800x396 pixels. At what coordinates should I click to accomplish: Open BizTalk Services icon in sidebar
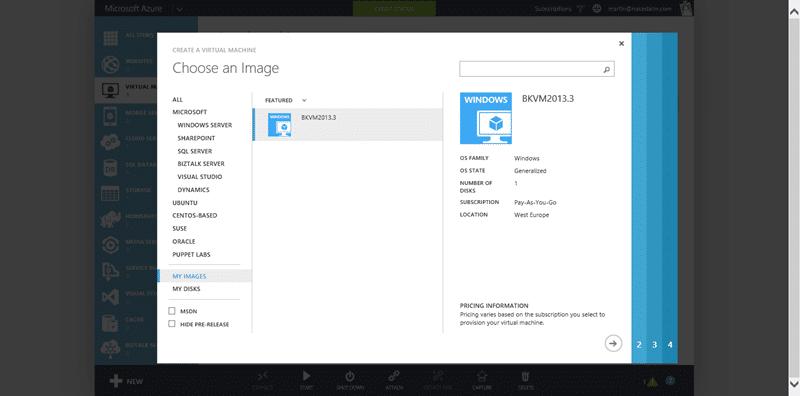tap(110, 349)
